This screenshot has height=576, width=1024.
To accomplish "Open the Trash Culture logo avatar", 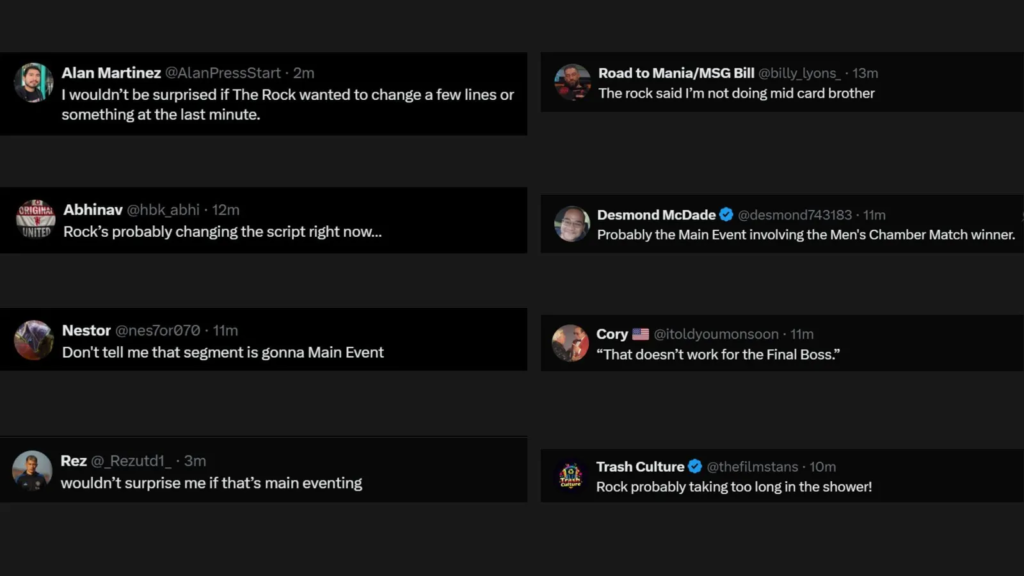I will 570,476.
